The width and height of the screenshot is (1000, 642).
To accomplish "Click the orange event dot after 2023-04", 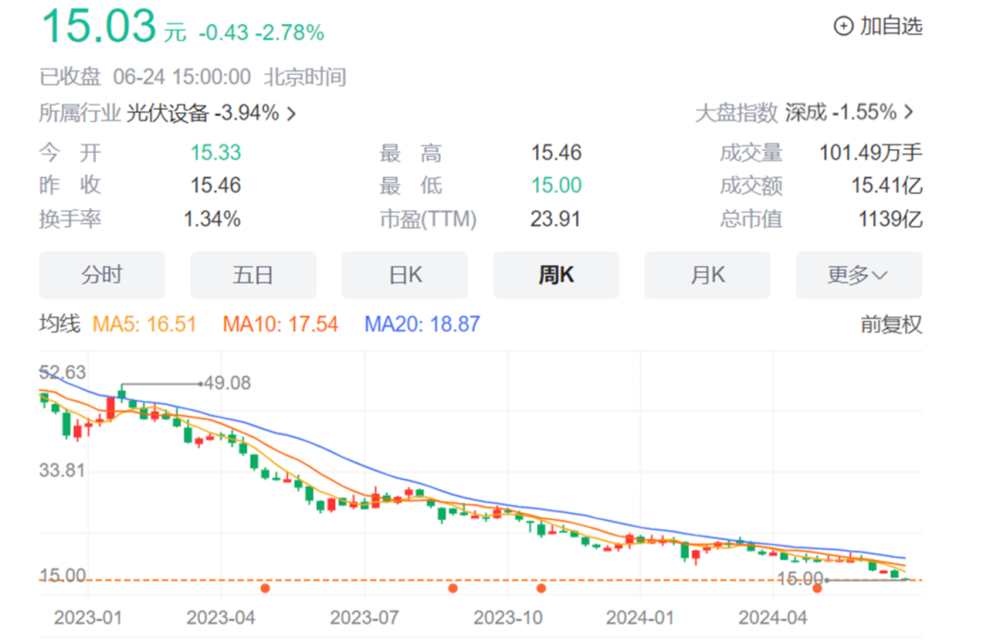I will pyautogui.click(x=265, y=588).
